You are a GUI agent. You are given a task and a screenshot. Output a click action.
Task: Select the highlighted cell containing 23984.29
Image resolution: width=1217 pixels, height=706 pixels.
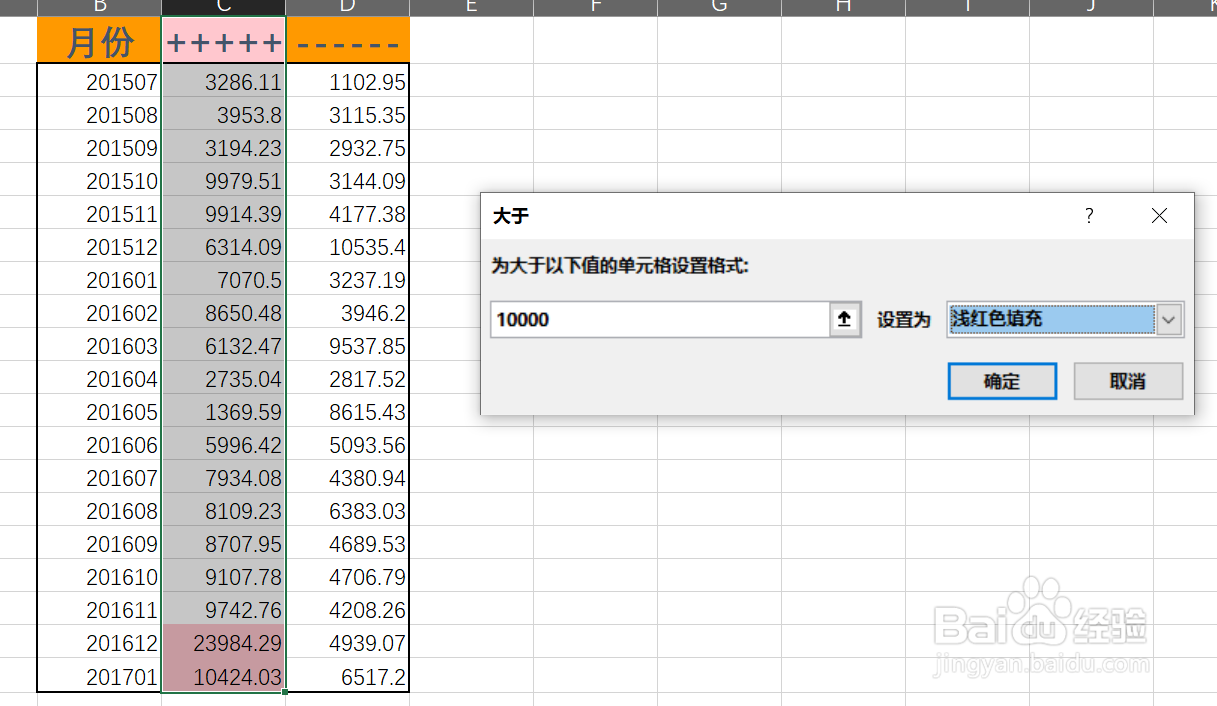(x=222, y=643)
